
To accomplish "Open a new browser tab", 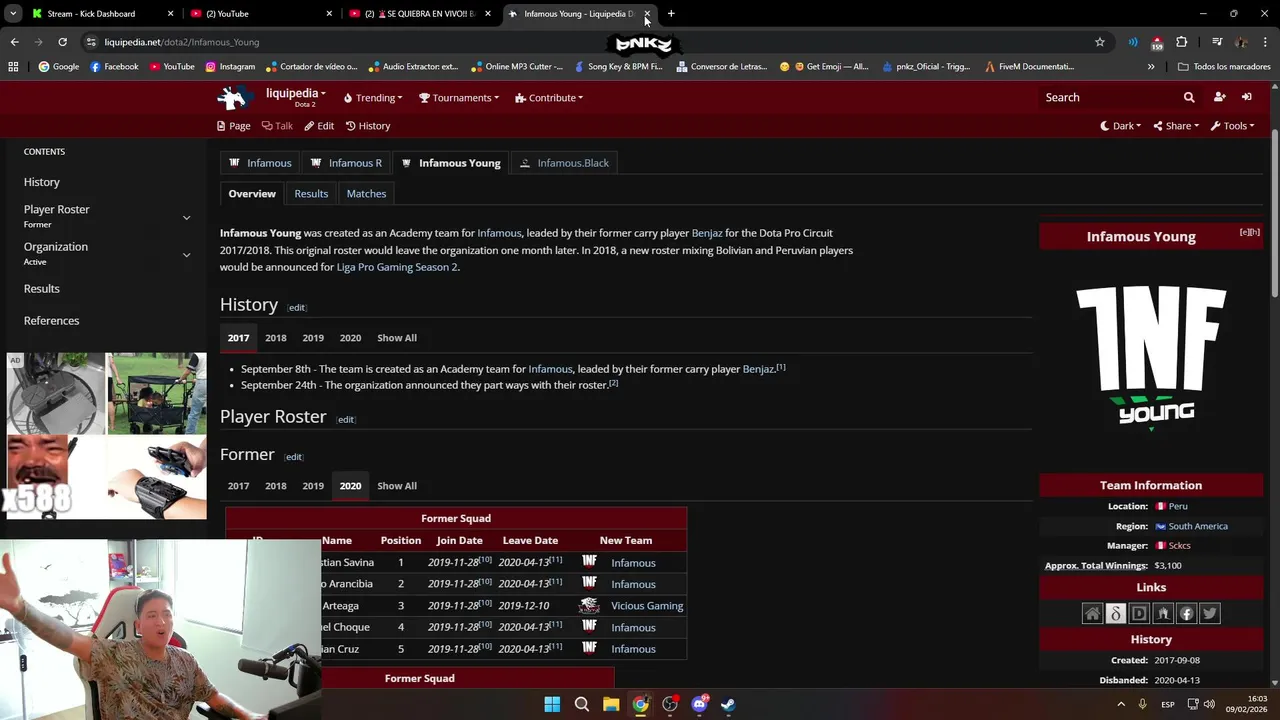I will pyautogui.click(x=671, y=14).
